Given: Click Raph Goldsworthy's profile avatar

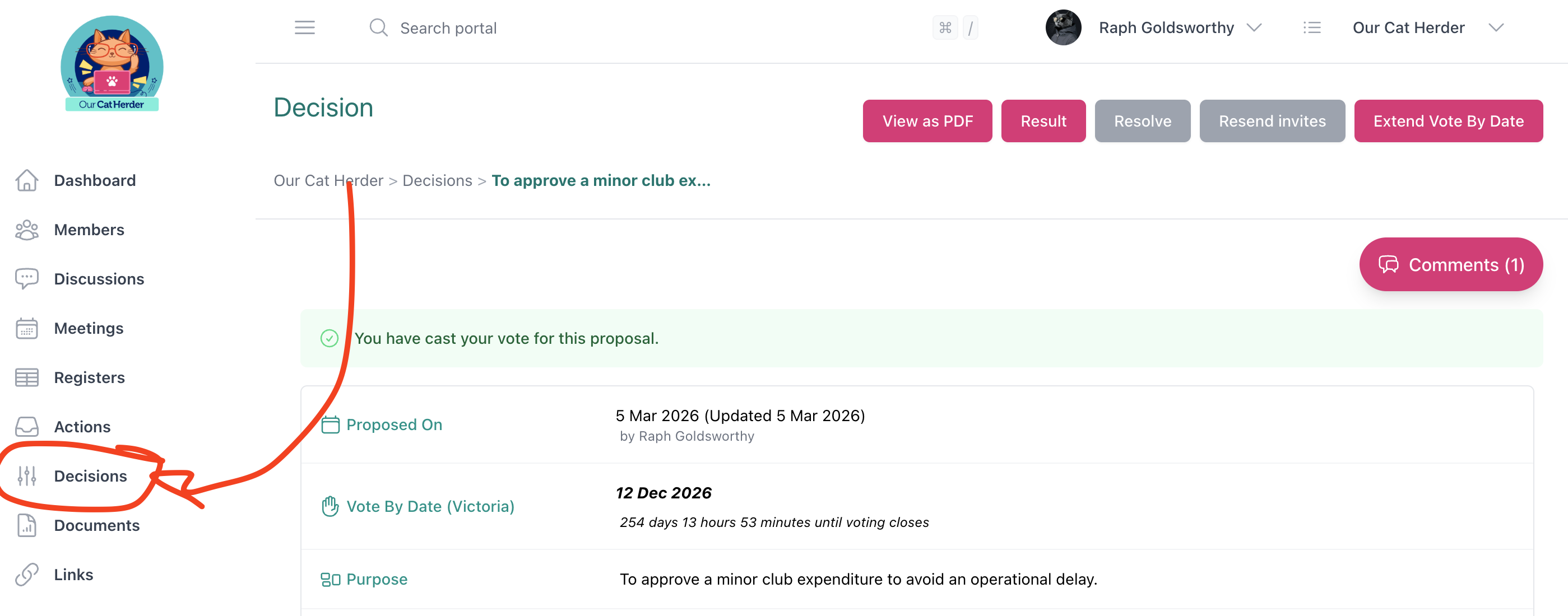Looking at the screenshot, I should click(1063, 27).
